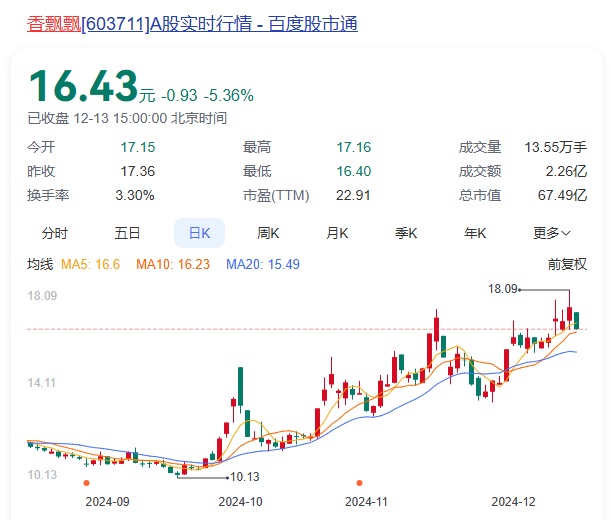Open the 香飘飘 A股实时行情 title link
The height and width of the screenshot is (520, 611).
click(192, 23)
